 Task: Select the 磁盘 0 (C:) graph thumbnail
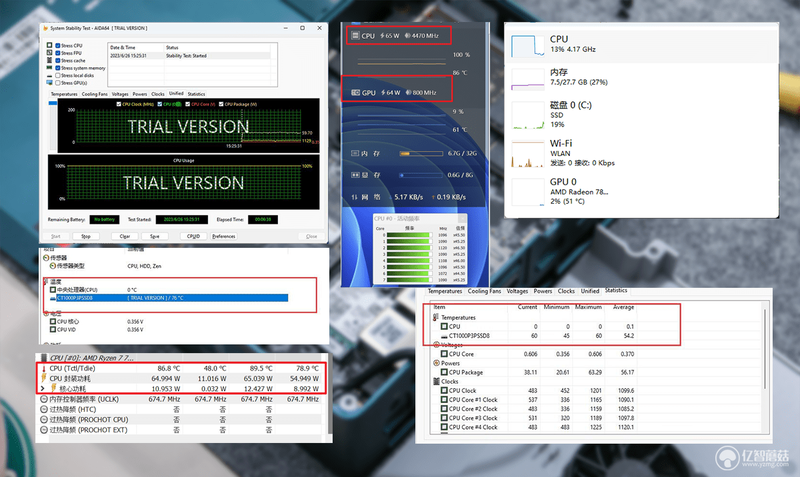point(528,115)
